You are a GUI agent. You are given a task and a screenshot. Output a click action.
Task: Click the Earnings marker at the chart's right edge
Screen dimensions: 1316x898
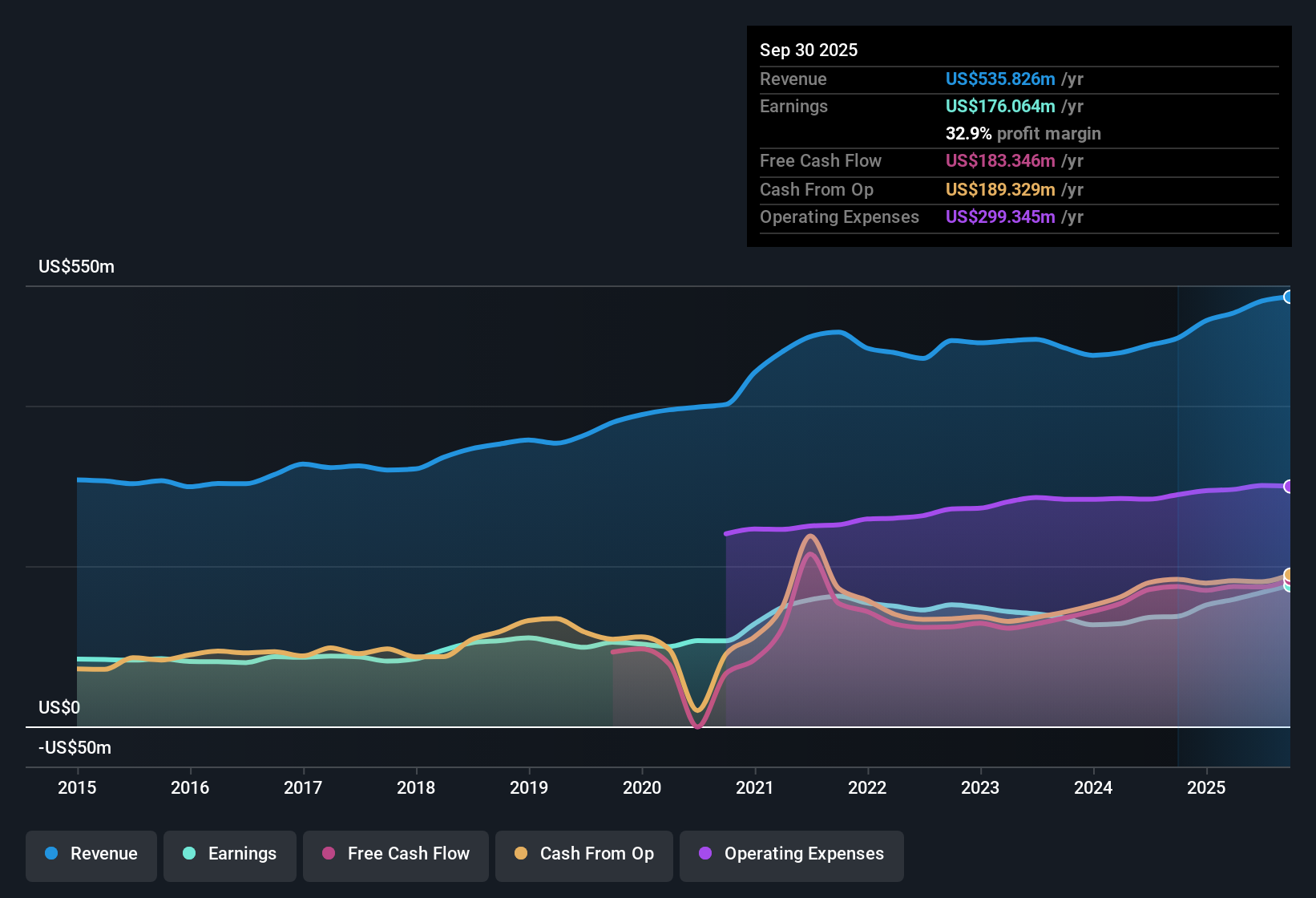point(1289,588)
